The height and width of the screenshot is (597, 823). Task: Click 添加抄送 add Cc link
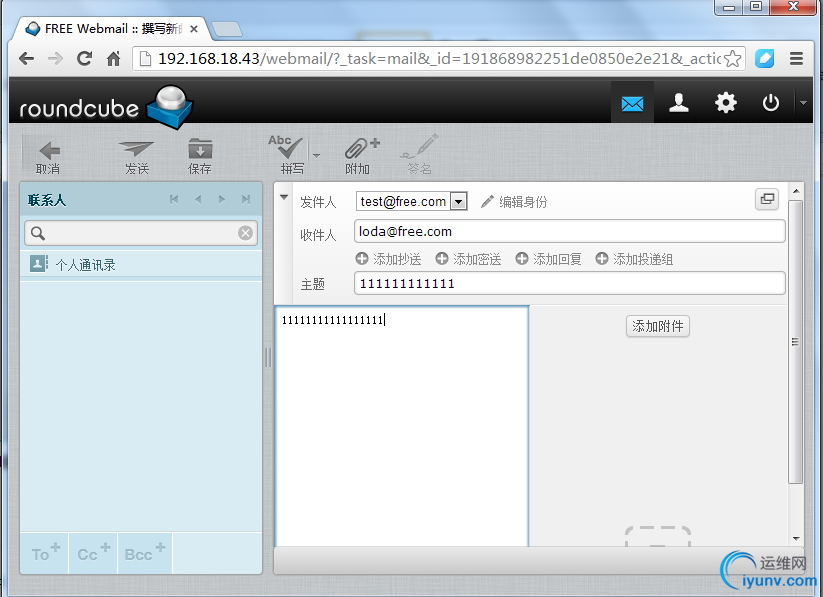(x=388, y=259)
